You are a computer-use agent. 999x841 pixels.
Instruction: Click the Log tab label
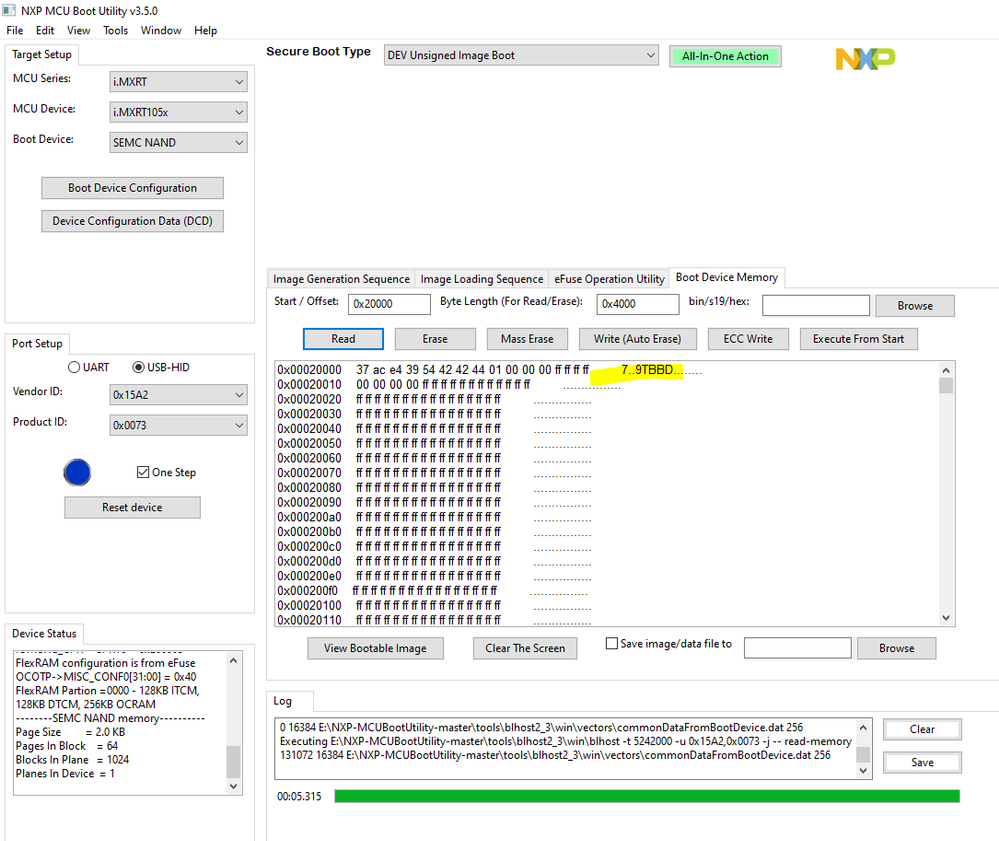(x=283, y=701)
